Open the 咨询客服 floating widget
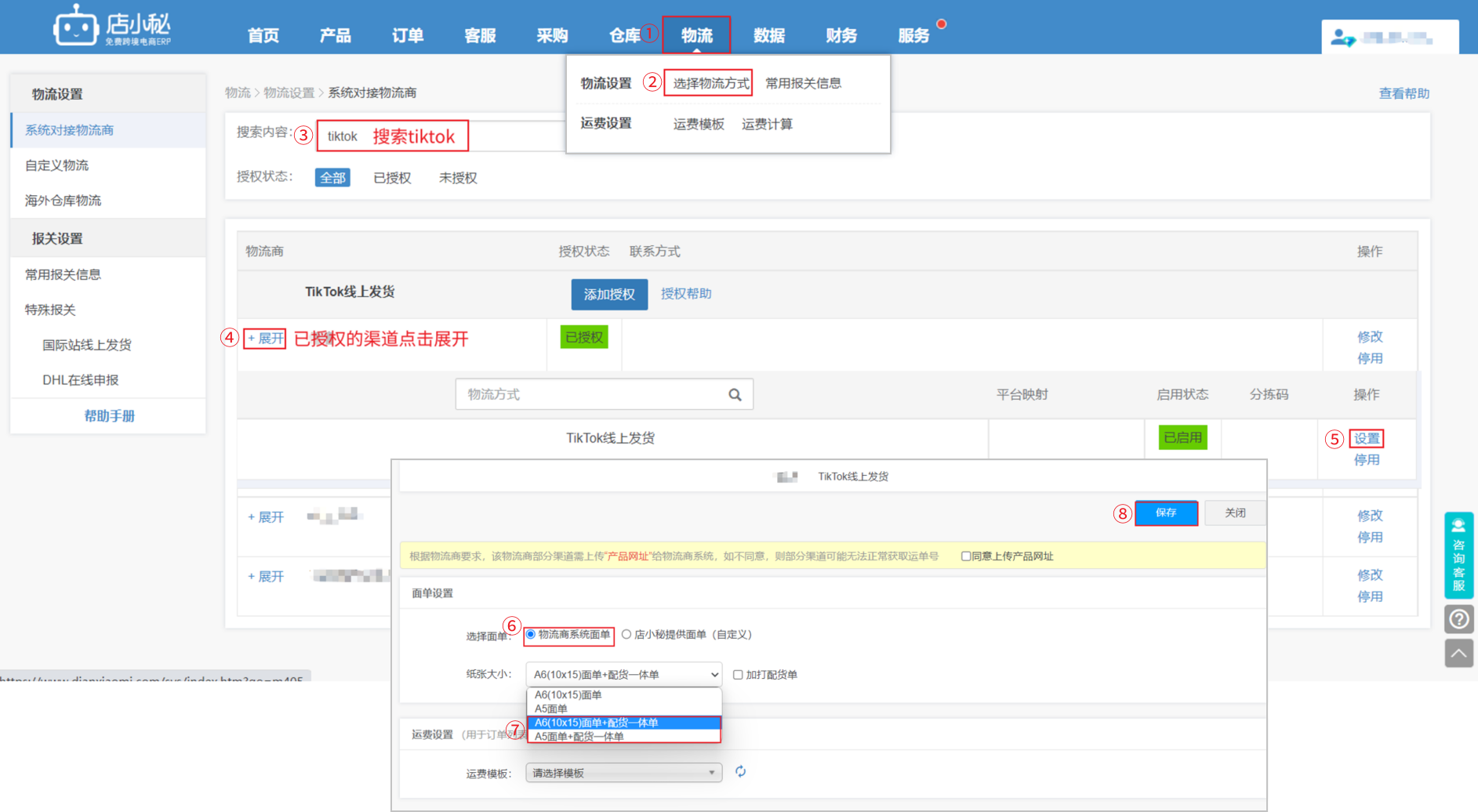 click(x=1458, y=555)
